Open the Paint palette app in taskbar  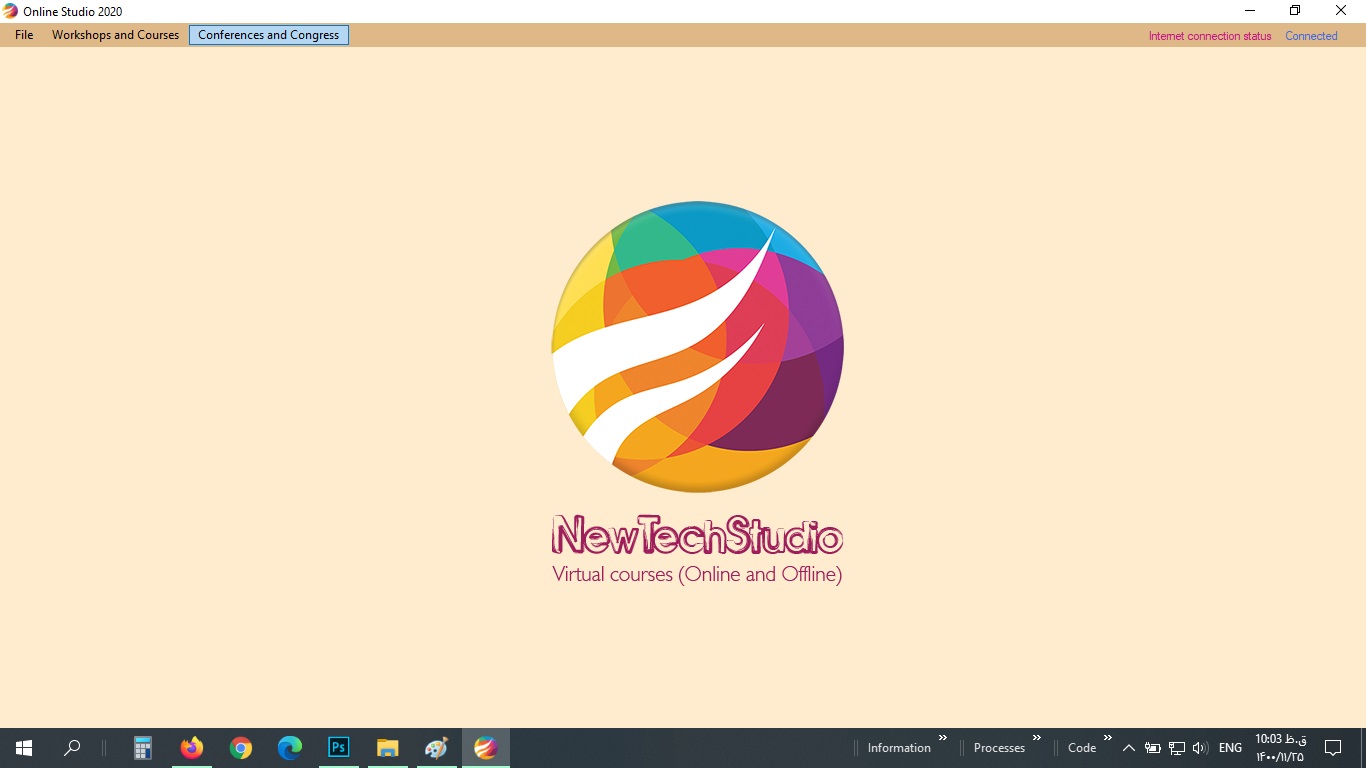[x=436, y=748]
